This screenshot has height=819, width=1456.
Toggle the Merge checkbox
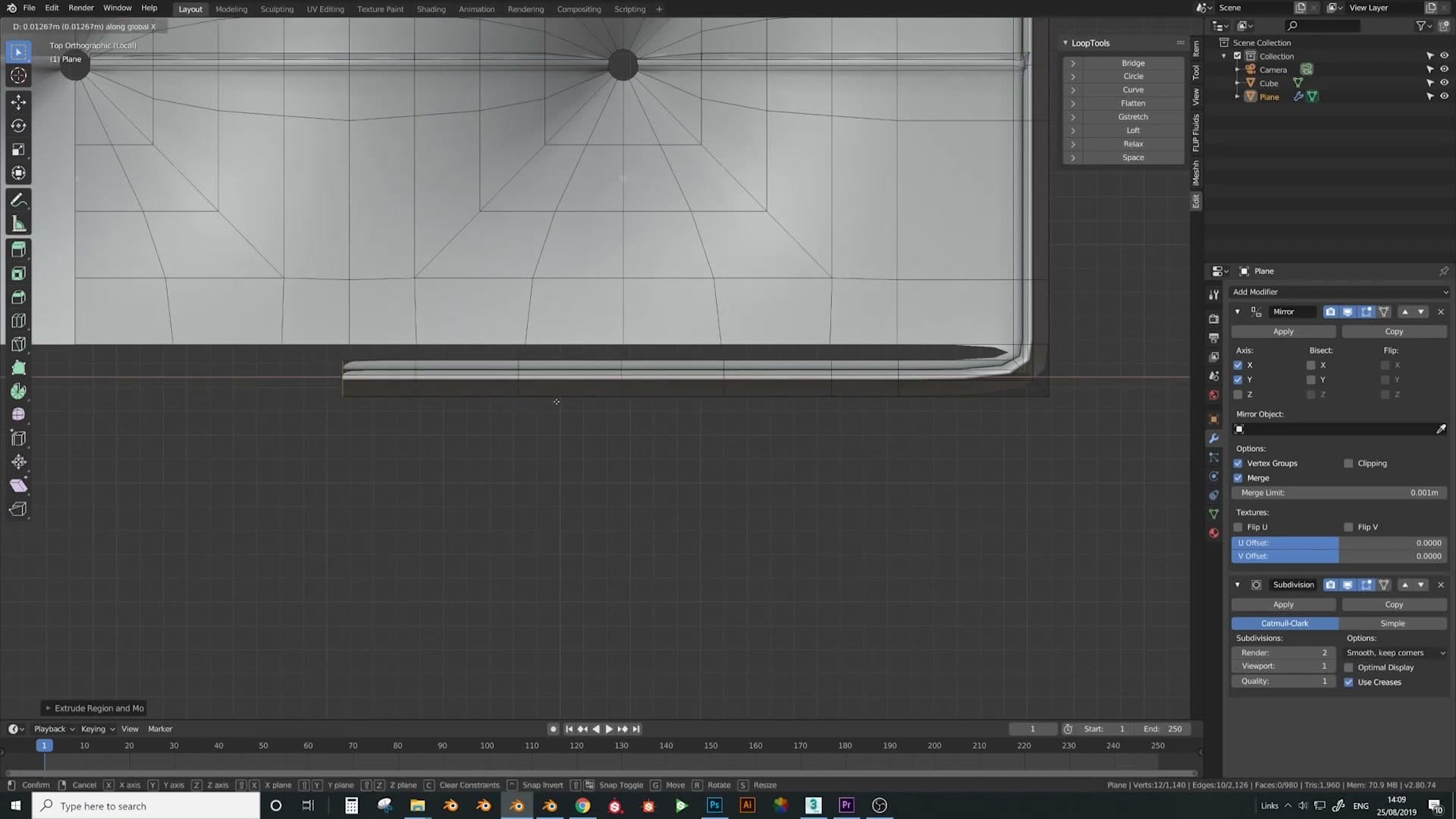1238,478
